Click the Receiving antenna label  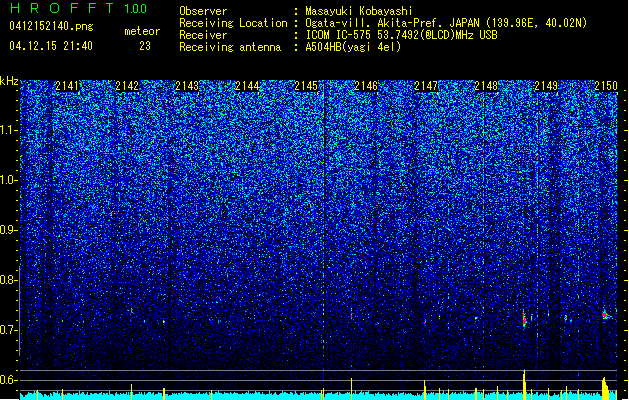[x=230, y=47]
